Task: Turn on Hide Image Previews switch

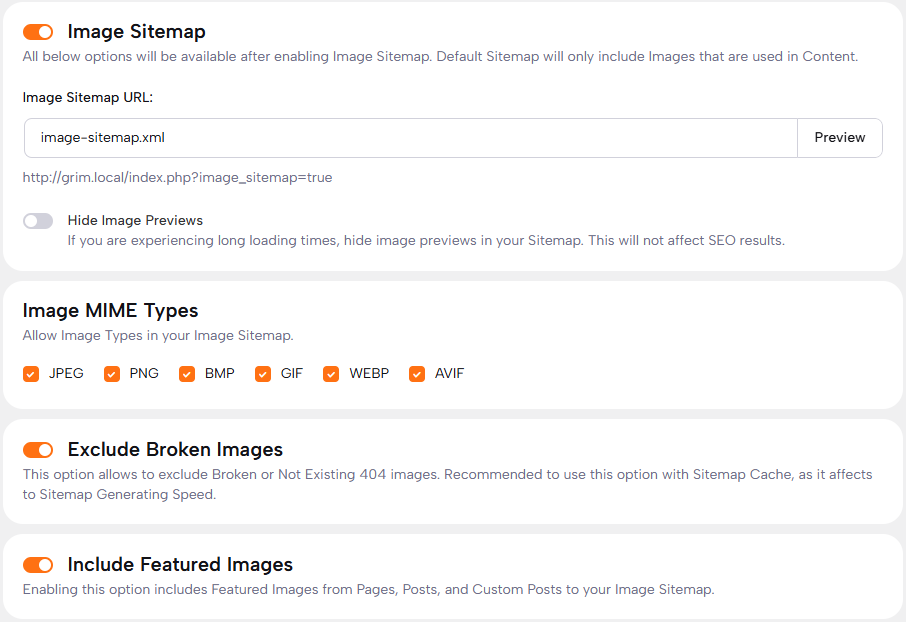Action: (x=38, y=221)
